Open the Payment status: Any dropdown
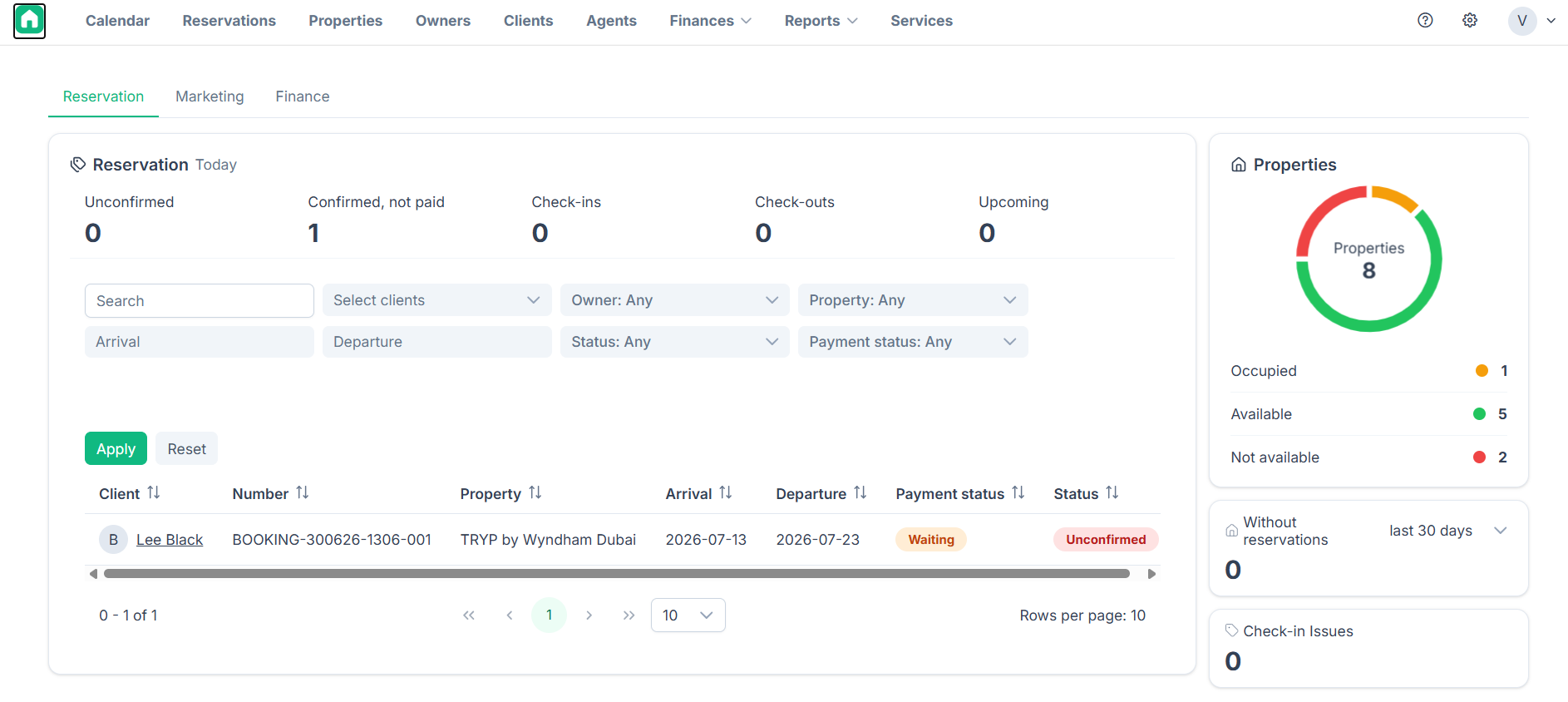Screen dimensions: 1568x702 point(913,342)
